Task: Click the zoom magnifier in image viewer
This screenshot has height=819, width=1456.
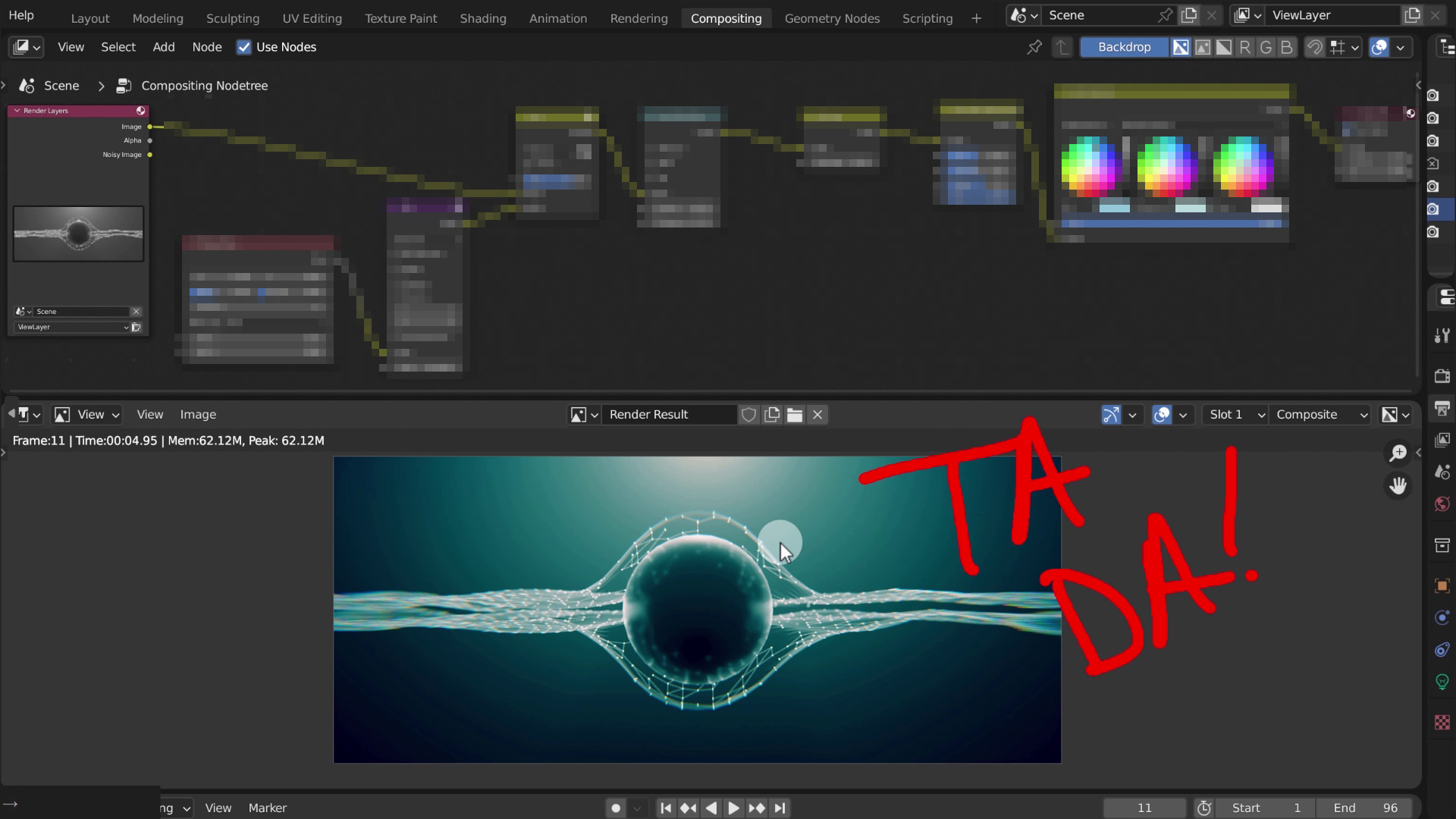Action: [1398, 453]
